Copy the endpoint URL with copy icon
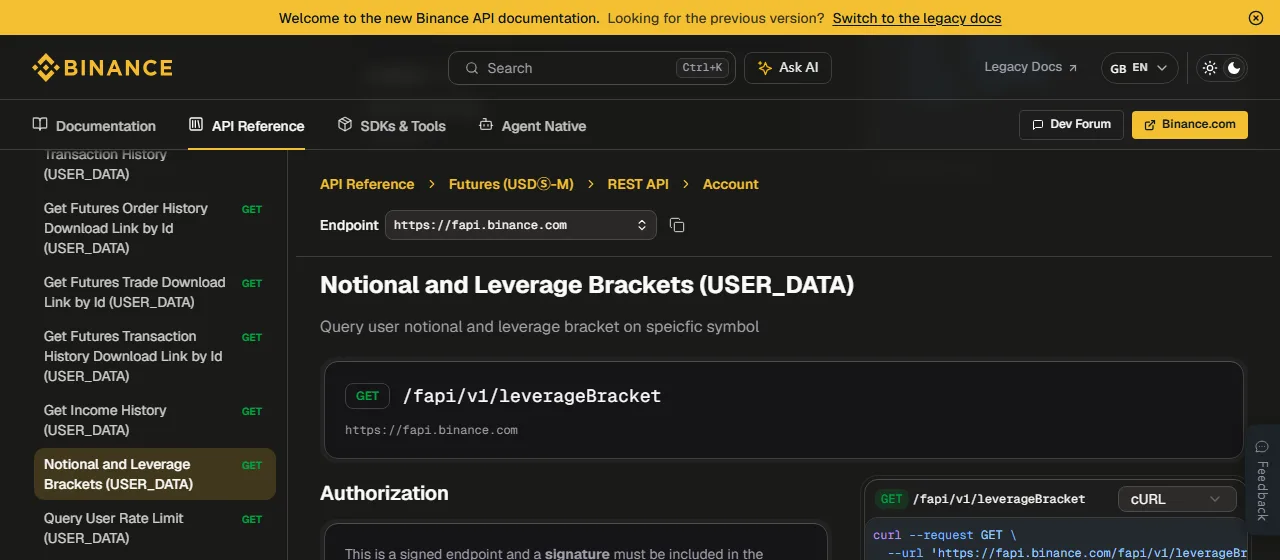1280x560 pixels. [x=677, y=225]
